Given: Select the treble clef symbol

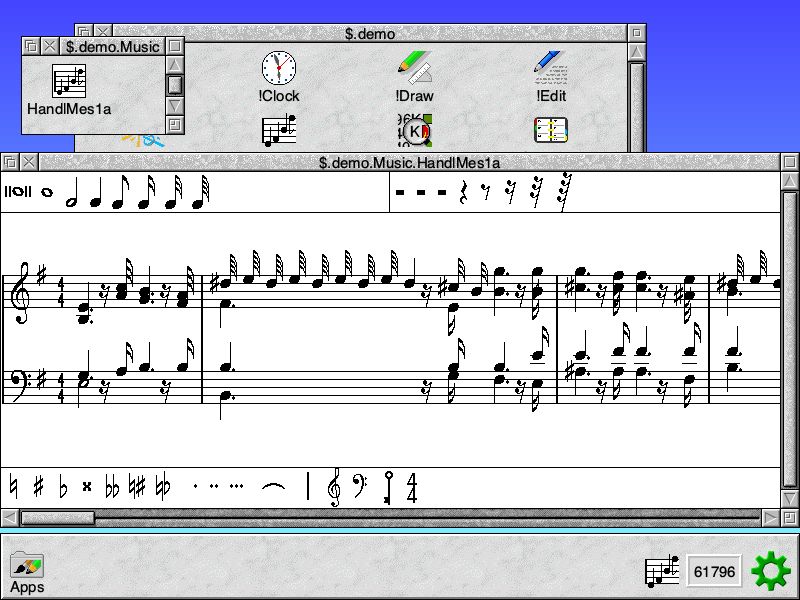Looking at the screenshot, I should click(334, 487).
